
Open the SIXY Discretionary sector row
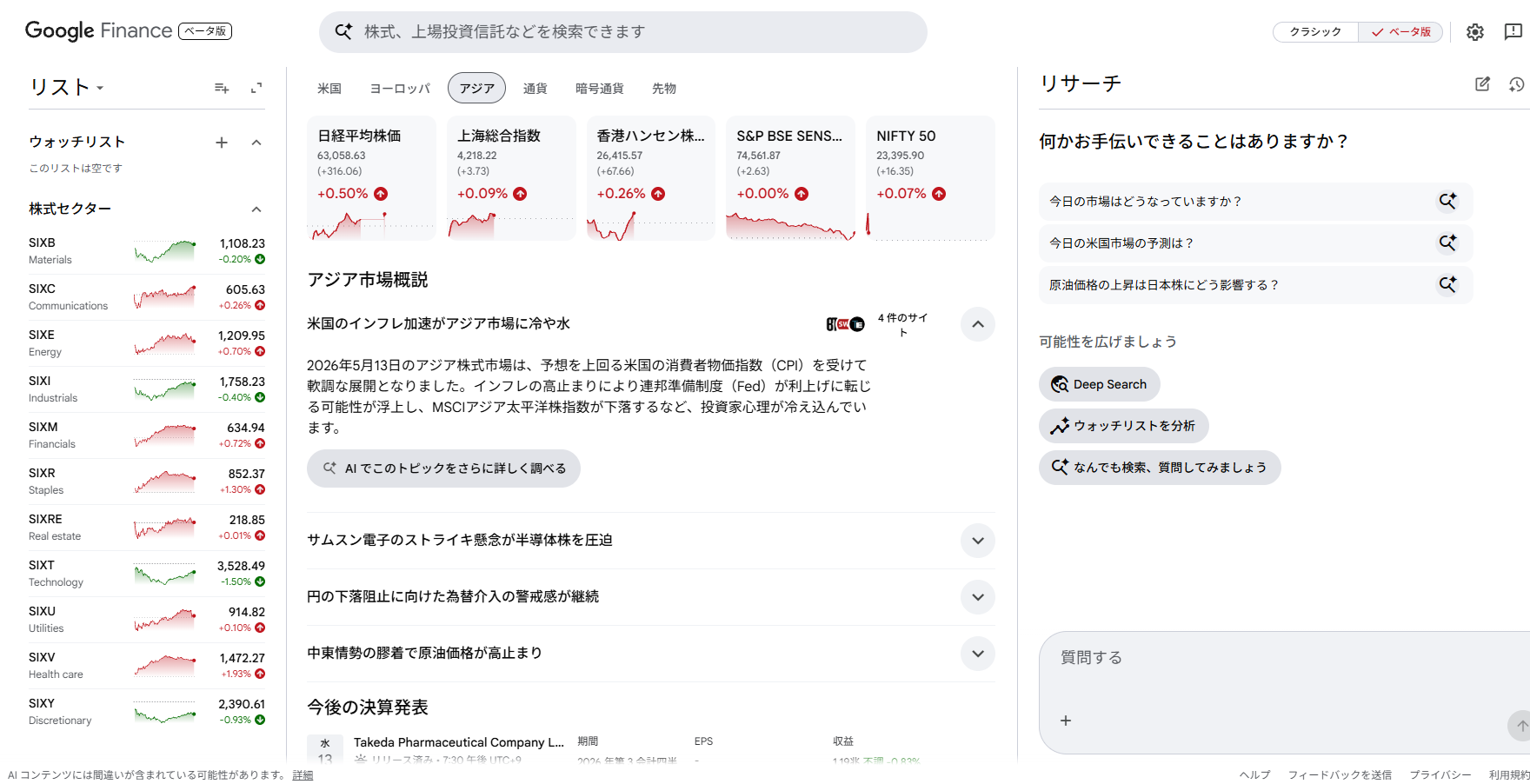[x=147, y=712]
